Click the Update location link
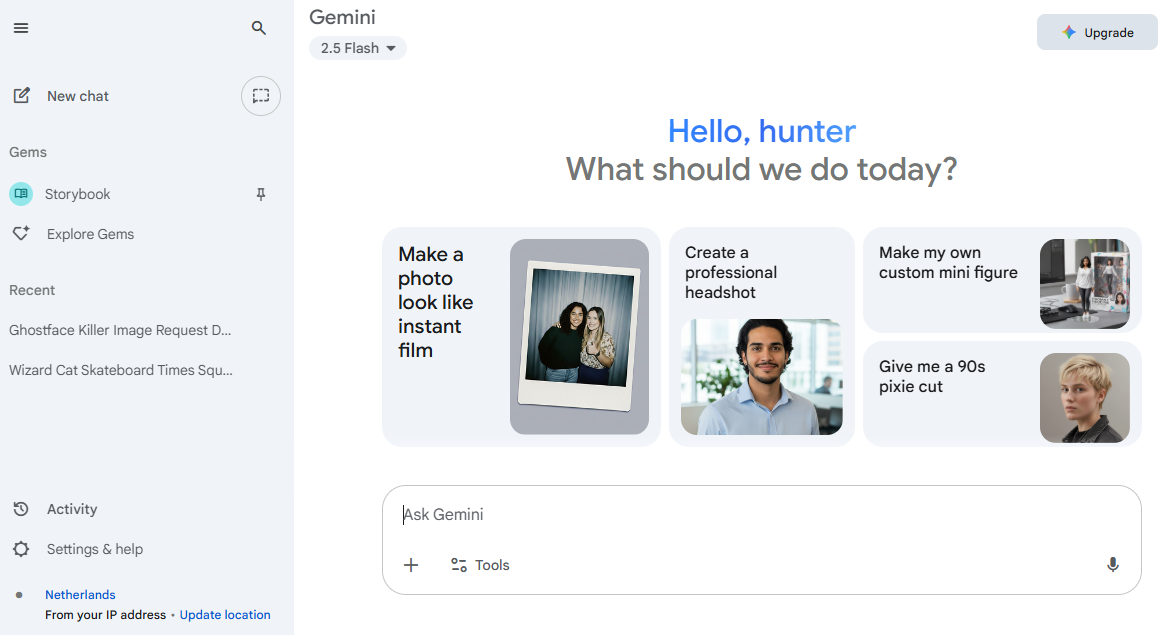 (x=224, y=615)
